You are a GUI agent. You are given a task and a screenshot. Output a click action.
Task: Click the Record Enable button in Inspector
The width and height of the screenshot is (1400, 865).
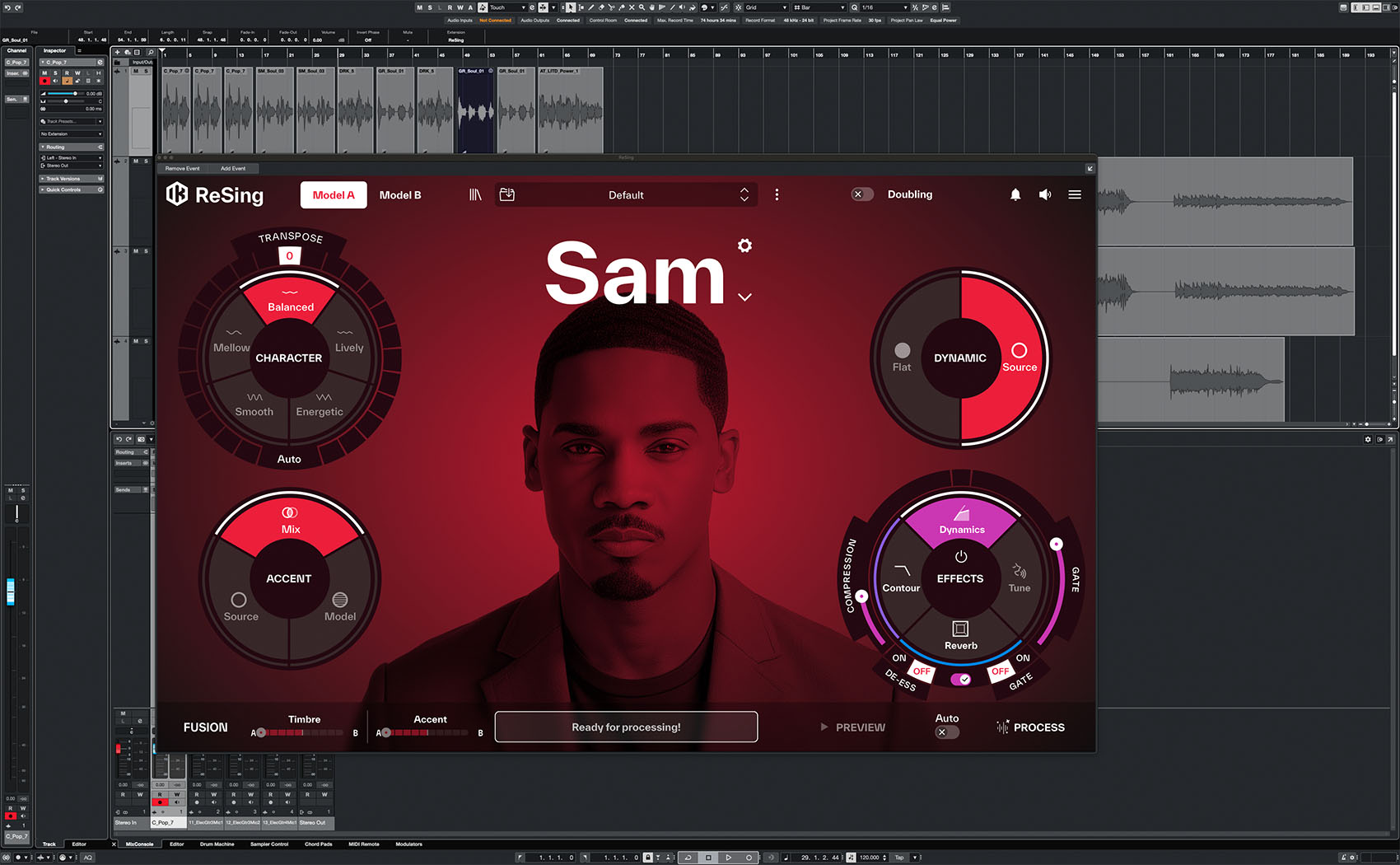[x=44, y=81]
